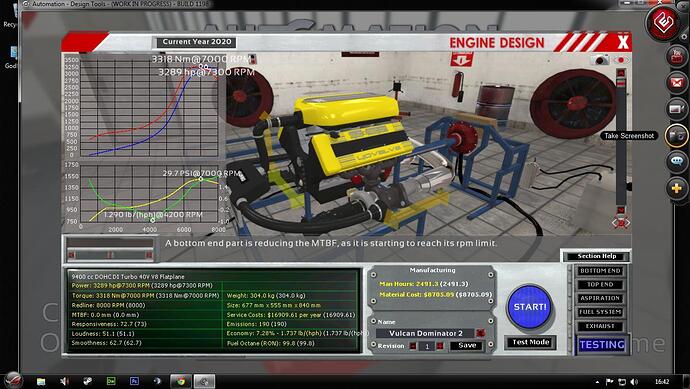The width and height of the screenshot is (690, 389).
Task: Save the engine revision
Action: click(x=466, y=346)
